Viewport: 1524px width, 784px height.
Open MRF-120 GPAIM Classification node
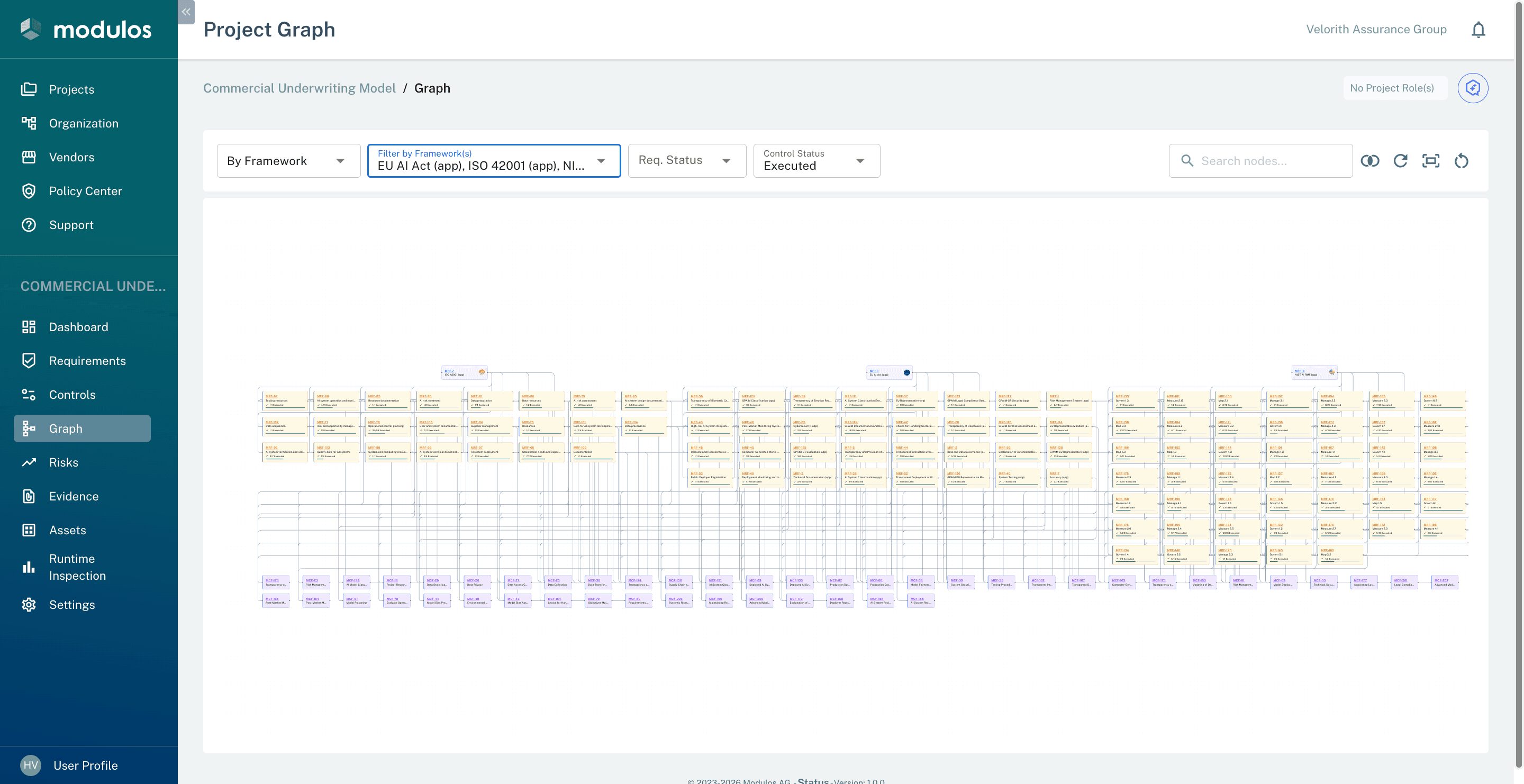[x=762, y=400]
